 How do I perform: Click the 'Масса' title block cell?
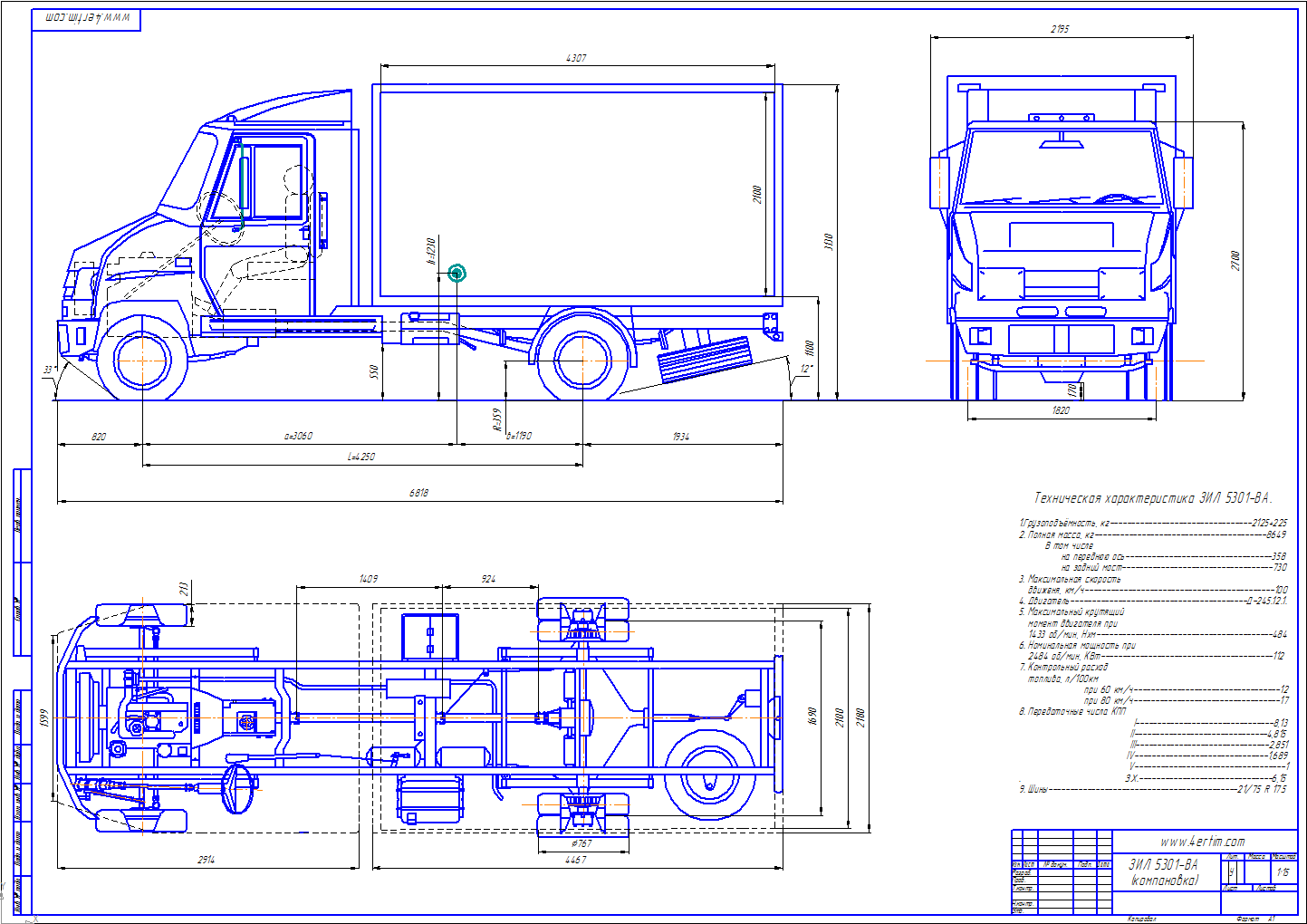[1256, 856]
